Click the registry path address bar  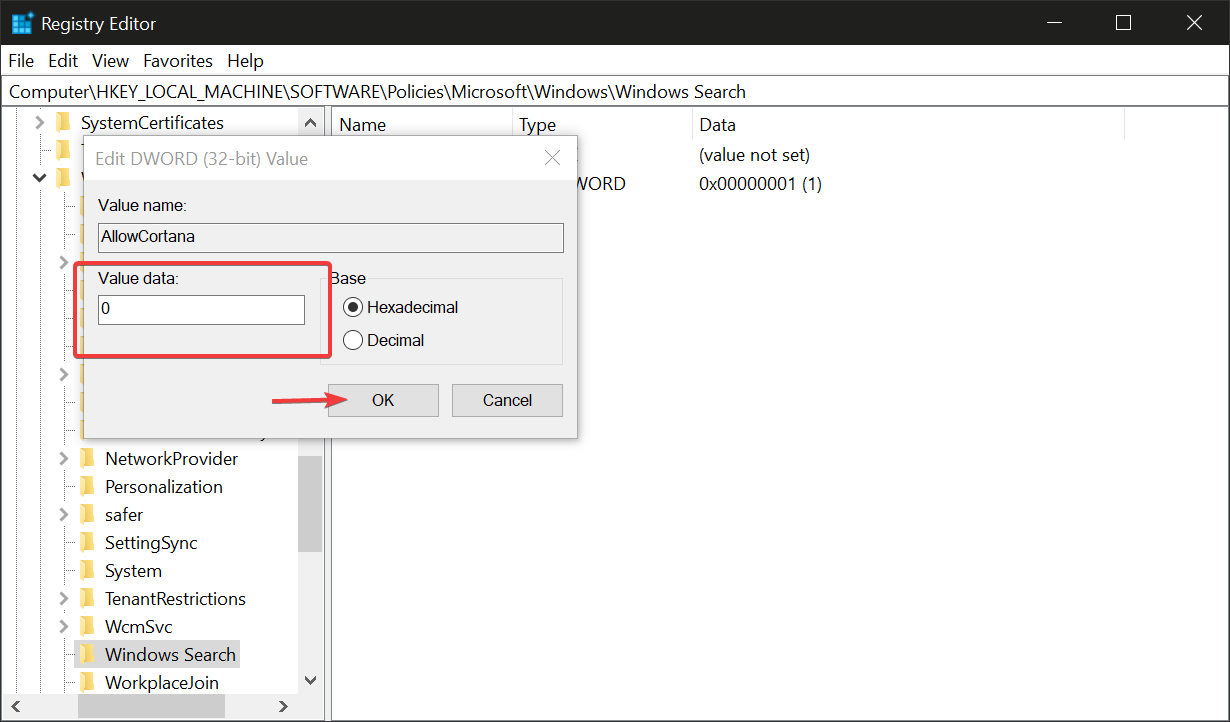point(614,92)
